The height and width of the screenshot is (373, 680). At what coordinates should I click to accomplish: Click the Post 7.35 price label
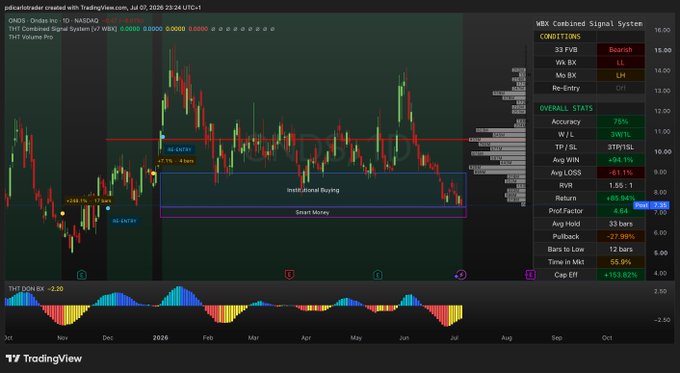click(651, 205)
